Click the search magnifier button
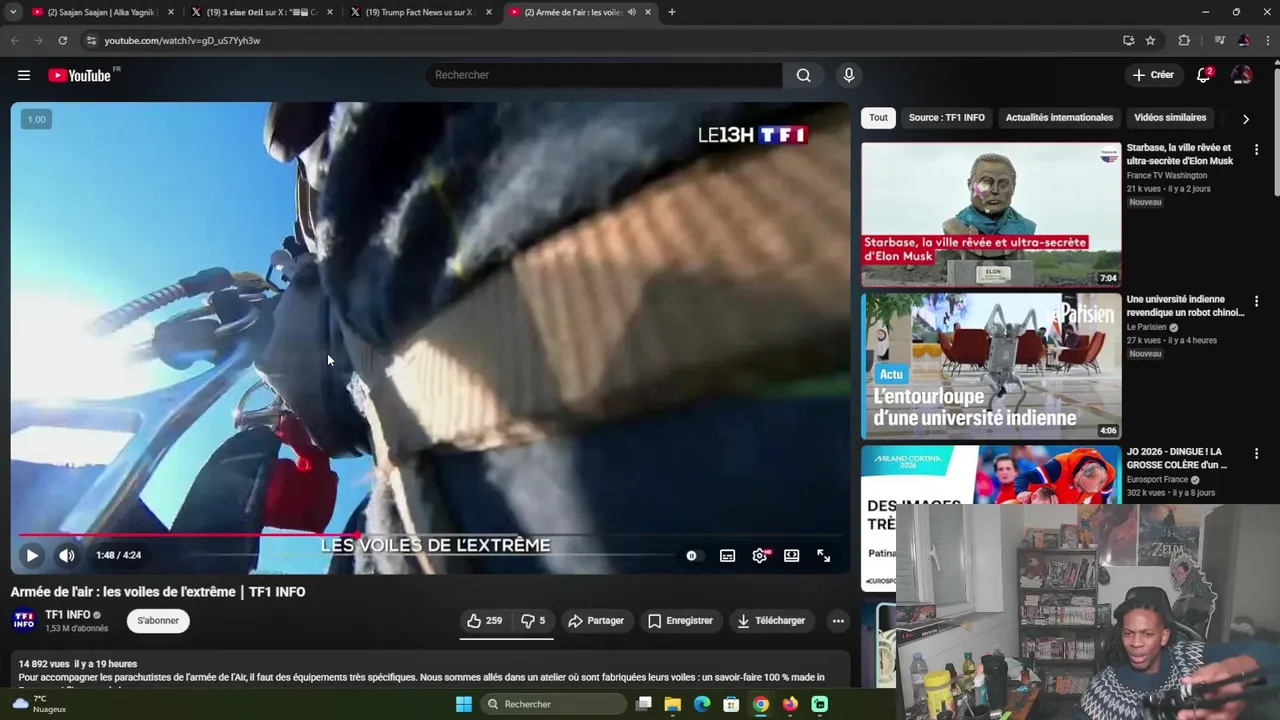The height and width of the screenshot is (720, 1280). [803, 75]
